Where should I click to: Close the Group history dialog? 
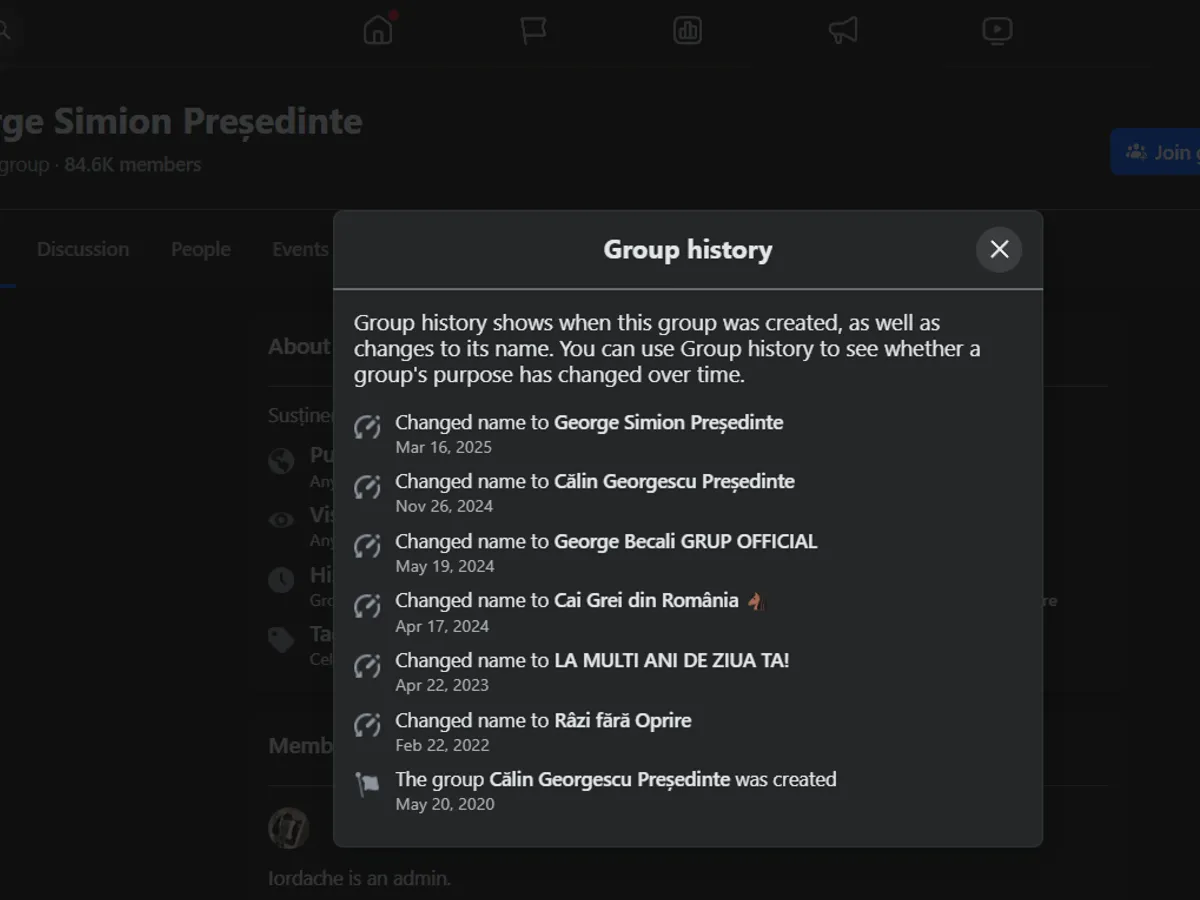coord(999,249)
